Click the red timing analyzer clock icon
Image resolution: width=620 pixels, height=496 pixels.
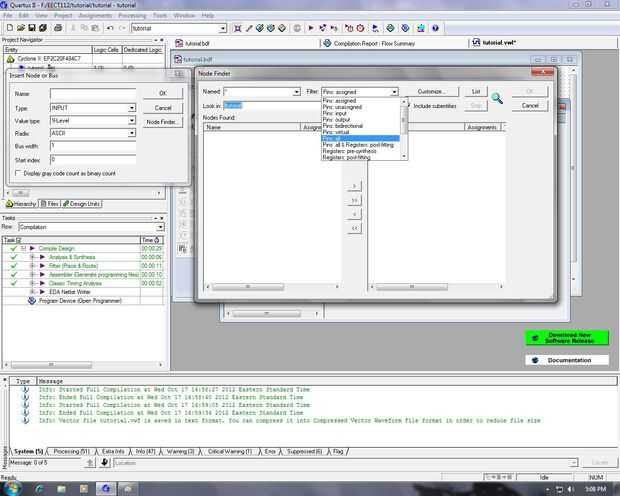(360, 28)
